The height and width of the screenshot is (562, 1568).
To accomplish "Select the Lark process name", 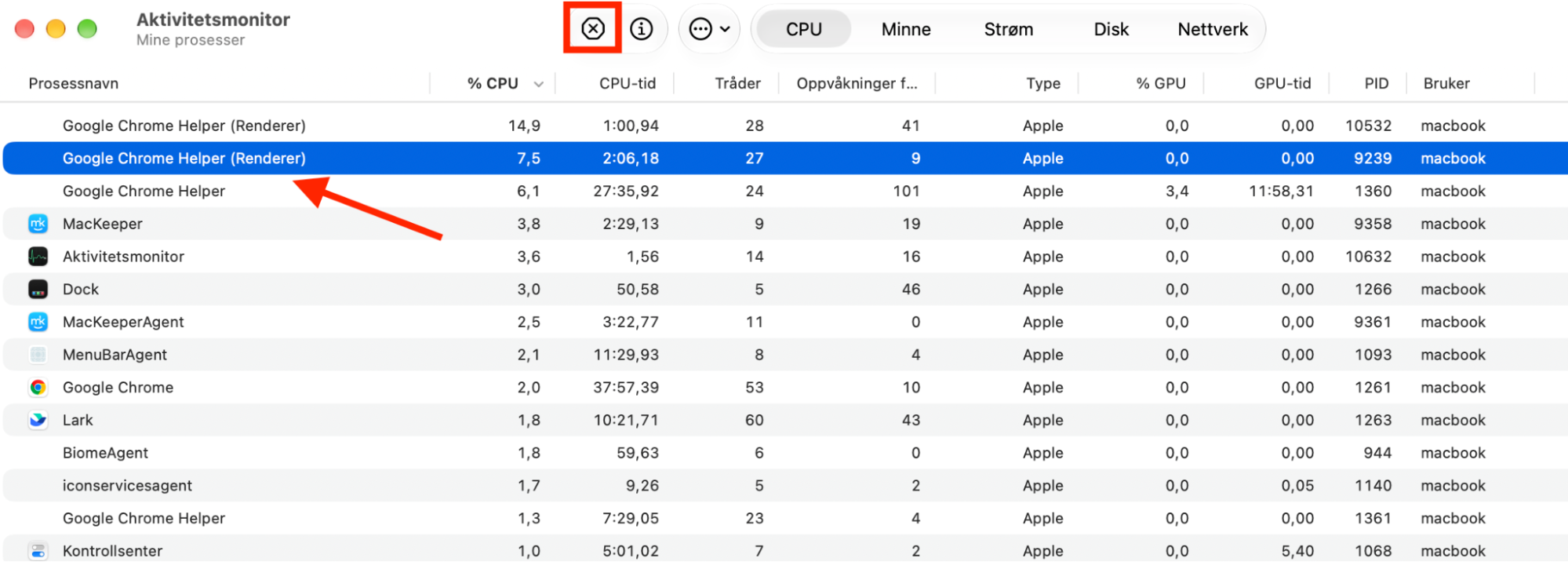I will tap(78, 420).
